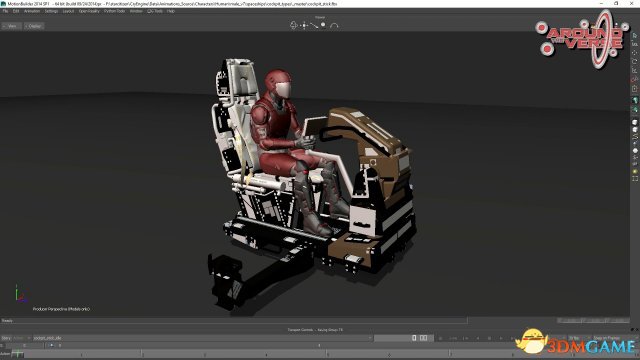
Task: Open the Python Tools menu
Action: click(x=114, y=11)
